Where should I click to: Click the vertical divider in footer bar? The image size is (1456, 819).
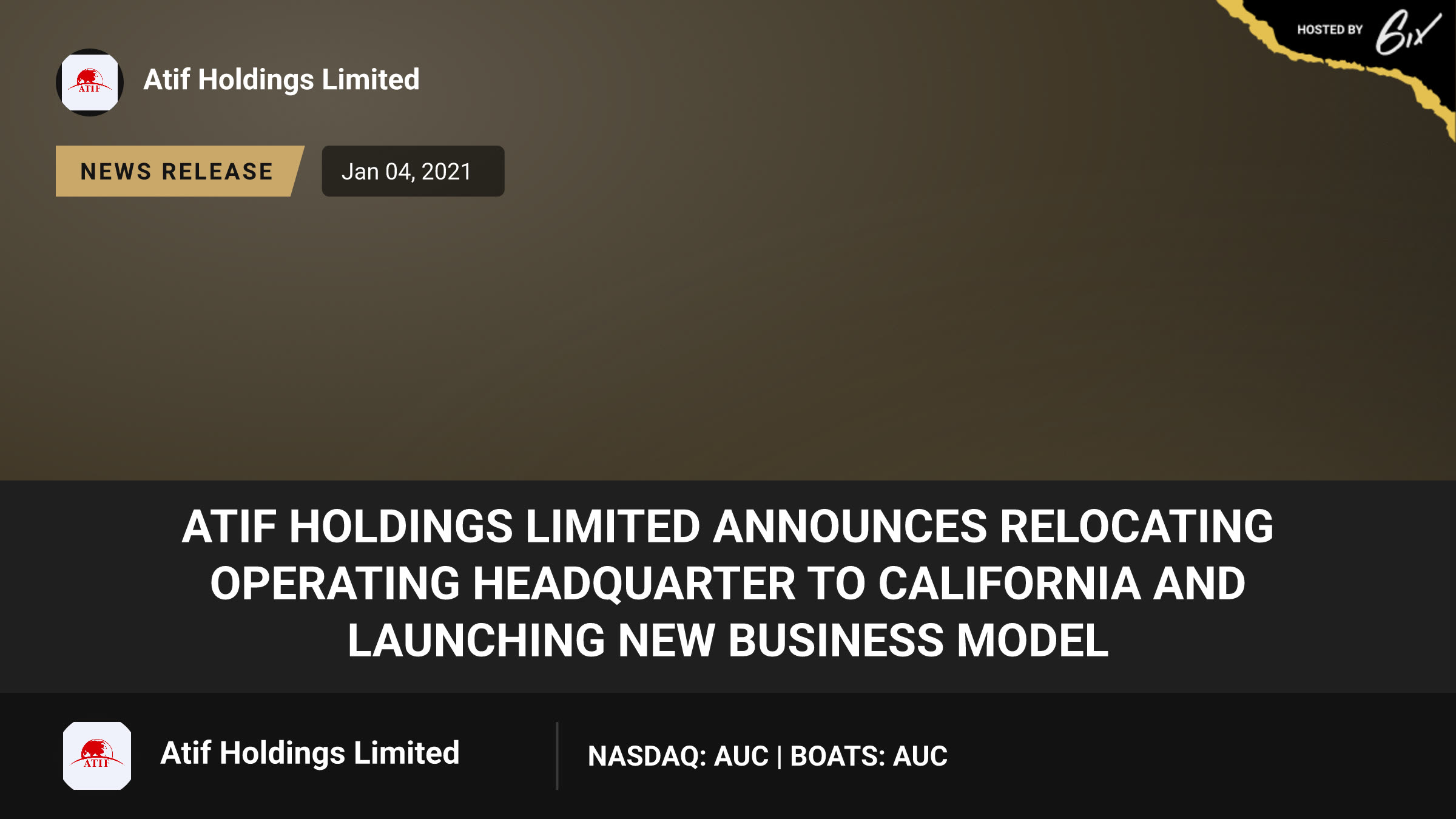pos(557,756)
